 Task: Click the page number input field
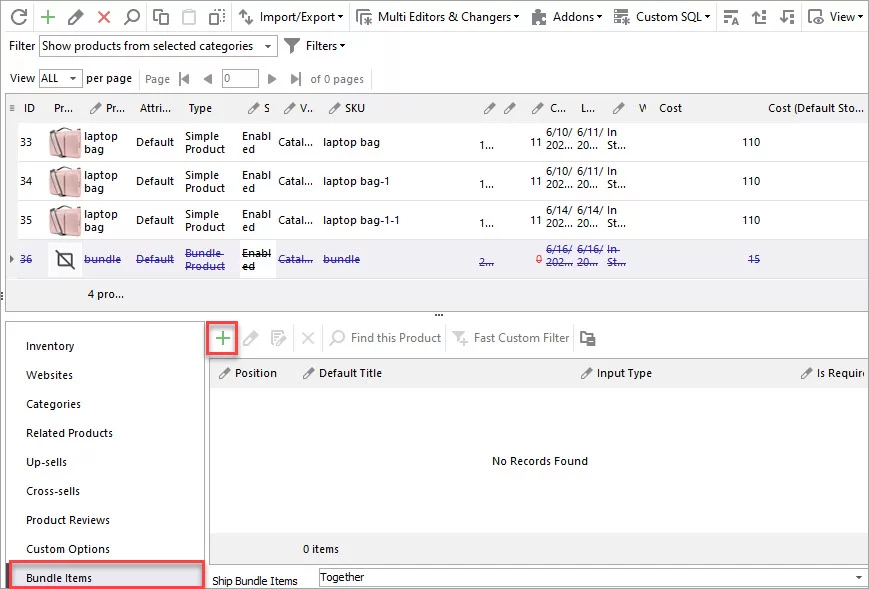240,79
